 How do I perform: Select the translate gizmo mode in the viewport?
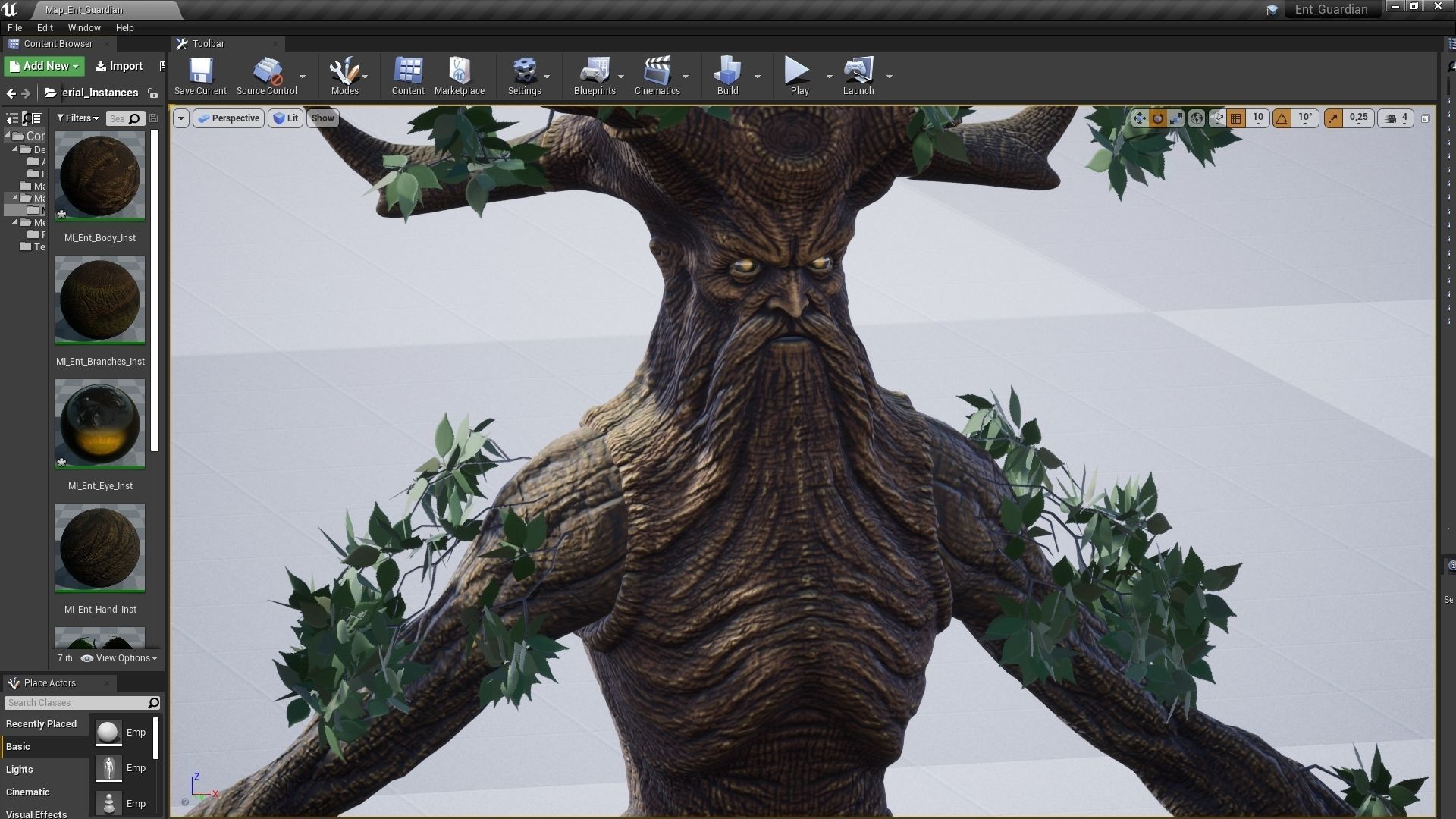1139,118
